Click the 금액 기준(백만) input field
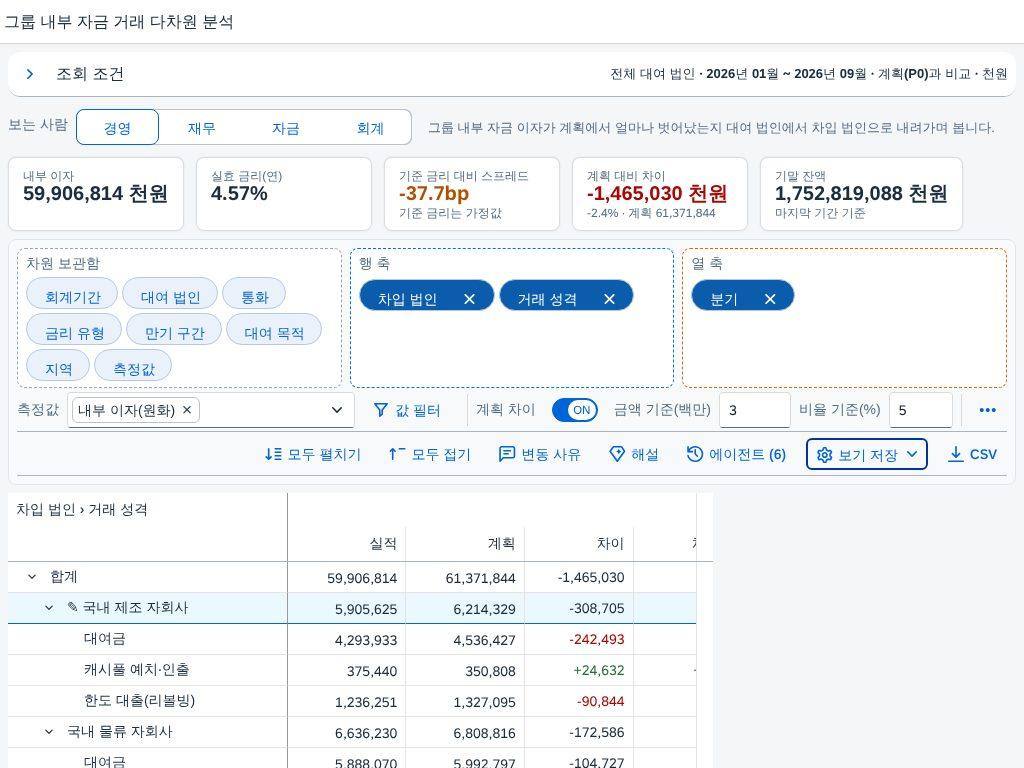The height and width of the screenshot is (768, 1024). click(x=754, y=410)
